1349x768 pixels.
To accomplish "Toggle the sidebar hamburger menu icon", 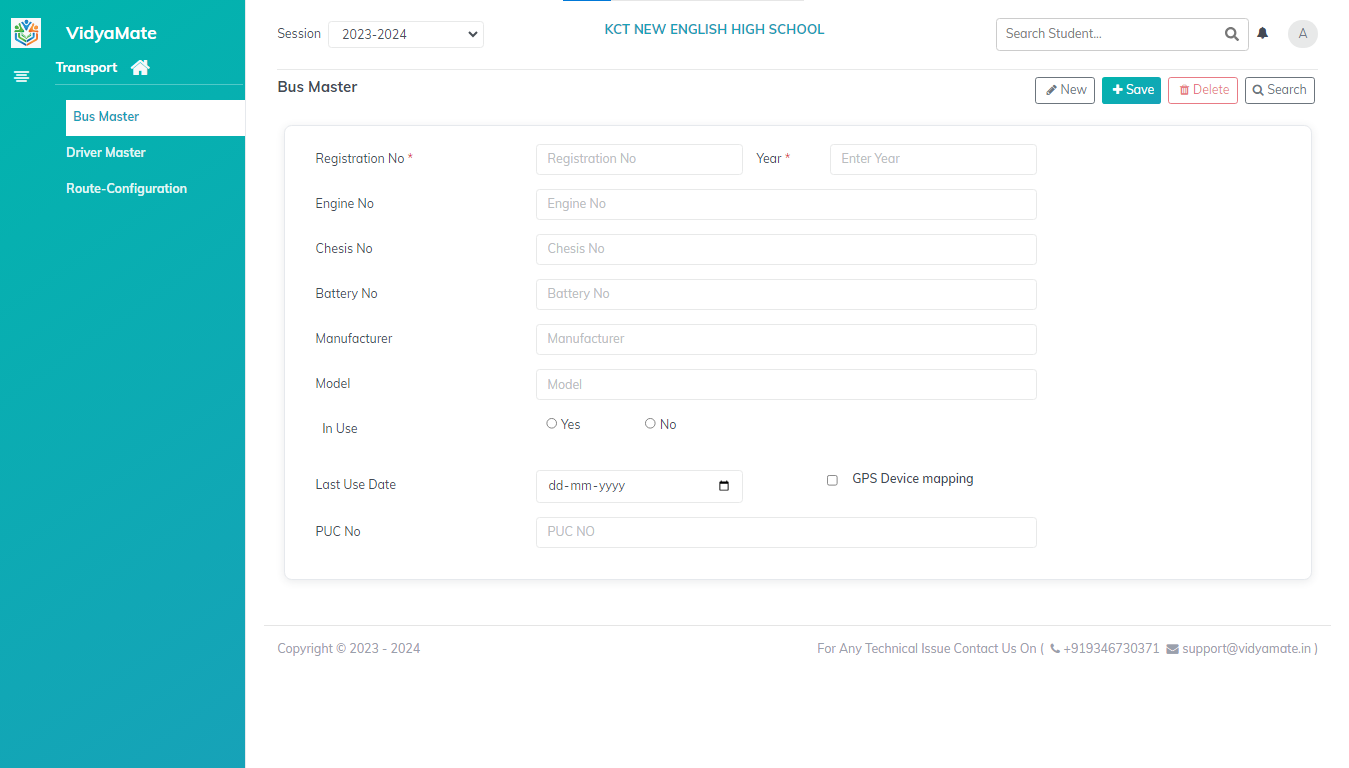I will (21, 76).
